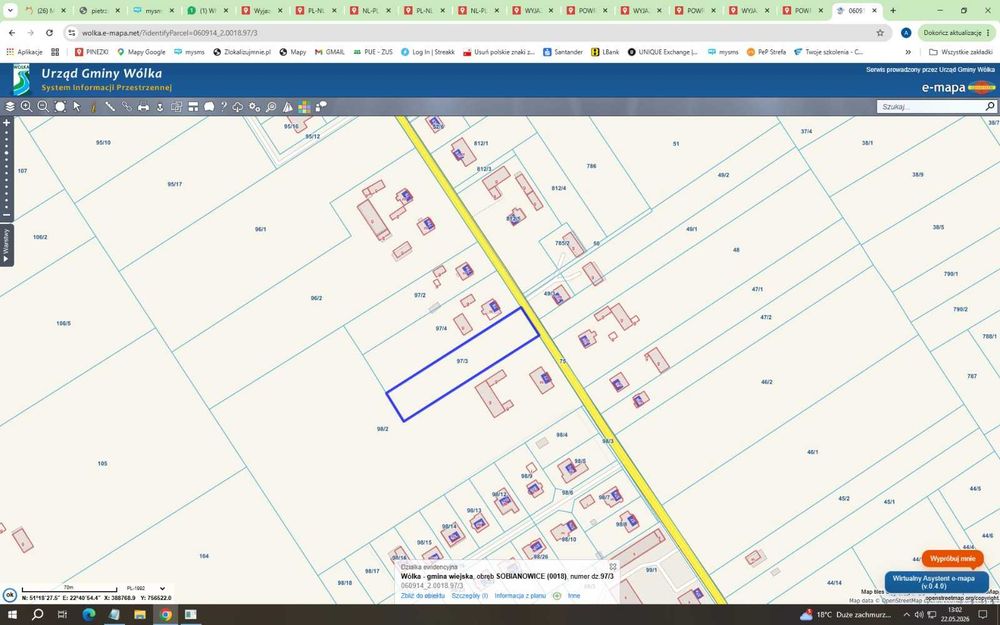This screenshot has width=1000, height=625.
Task: Click the search magnifier beside Szukaj field
Action: 990,107
